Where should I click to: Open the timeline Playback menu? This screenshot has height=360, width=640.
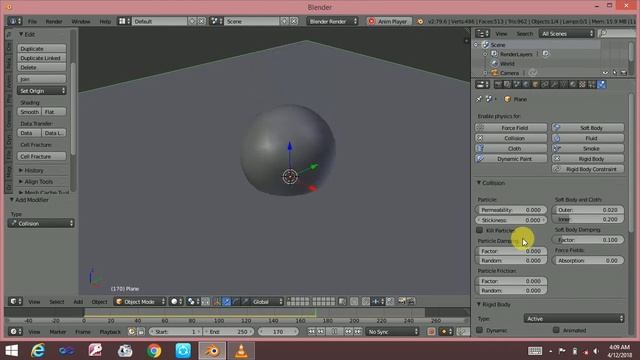coord(110,332)
